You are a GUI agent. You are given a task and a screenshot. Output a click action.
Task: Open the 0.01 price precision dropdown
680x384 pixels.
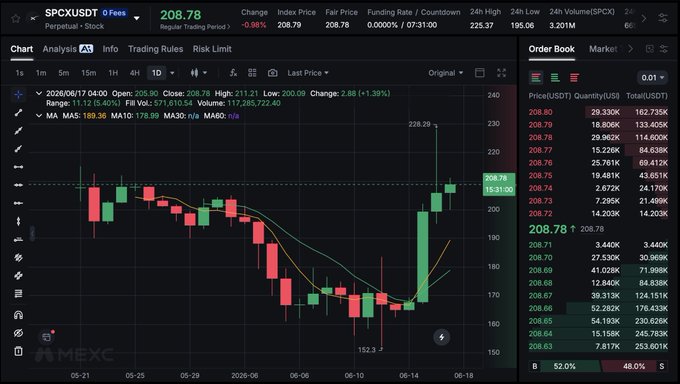[653, 78]
